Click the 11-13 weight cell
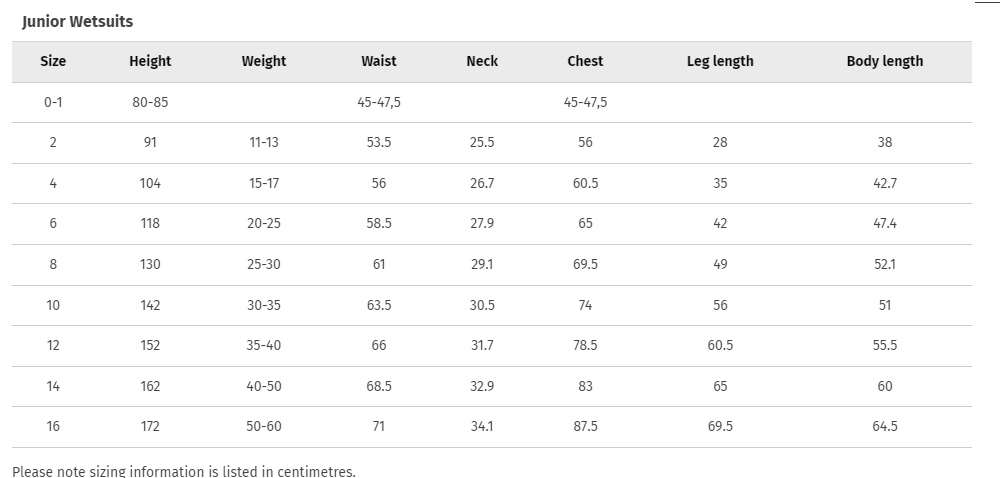The width and height of the screenshot is (1000, 478). 264,142
